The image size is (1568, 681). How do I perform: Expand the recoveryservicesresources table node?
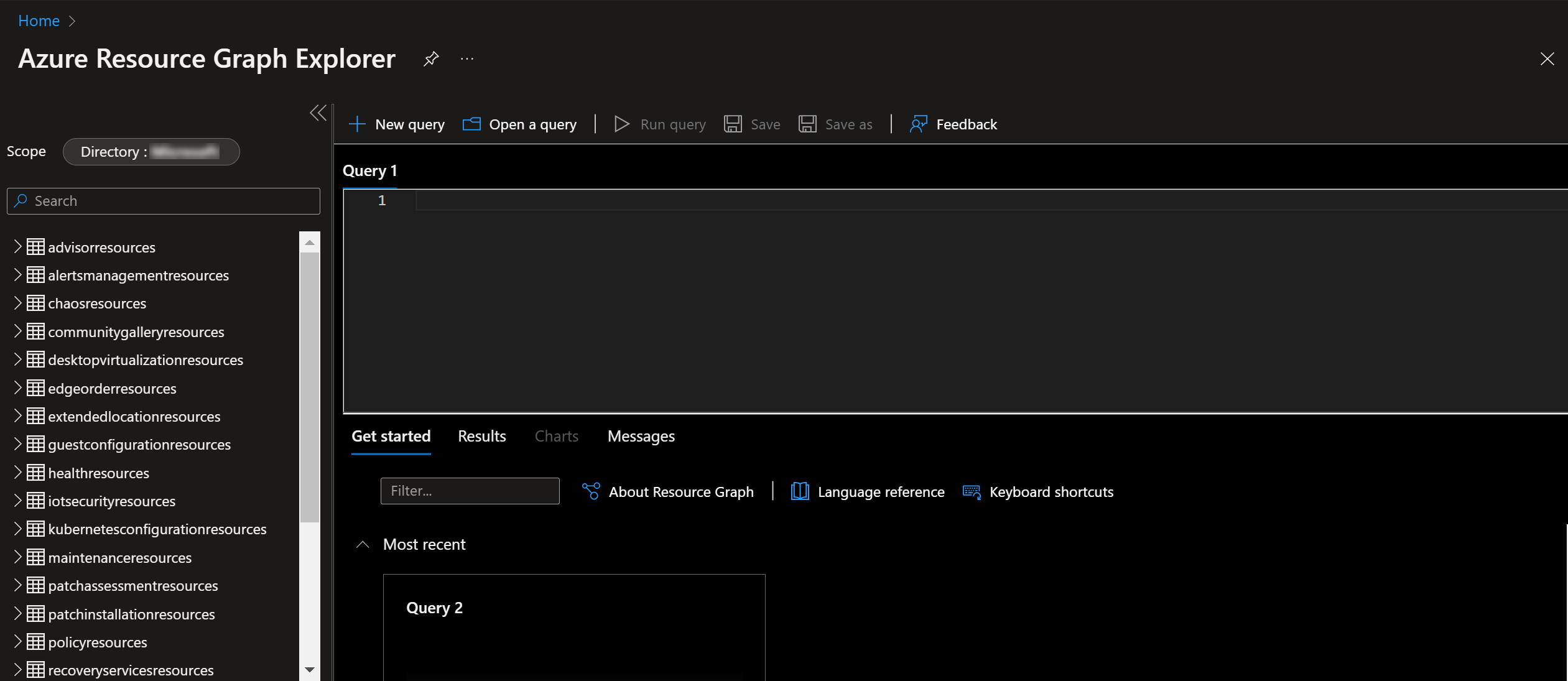(17, 670)
